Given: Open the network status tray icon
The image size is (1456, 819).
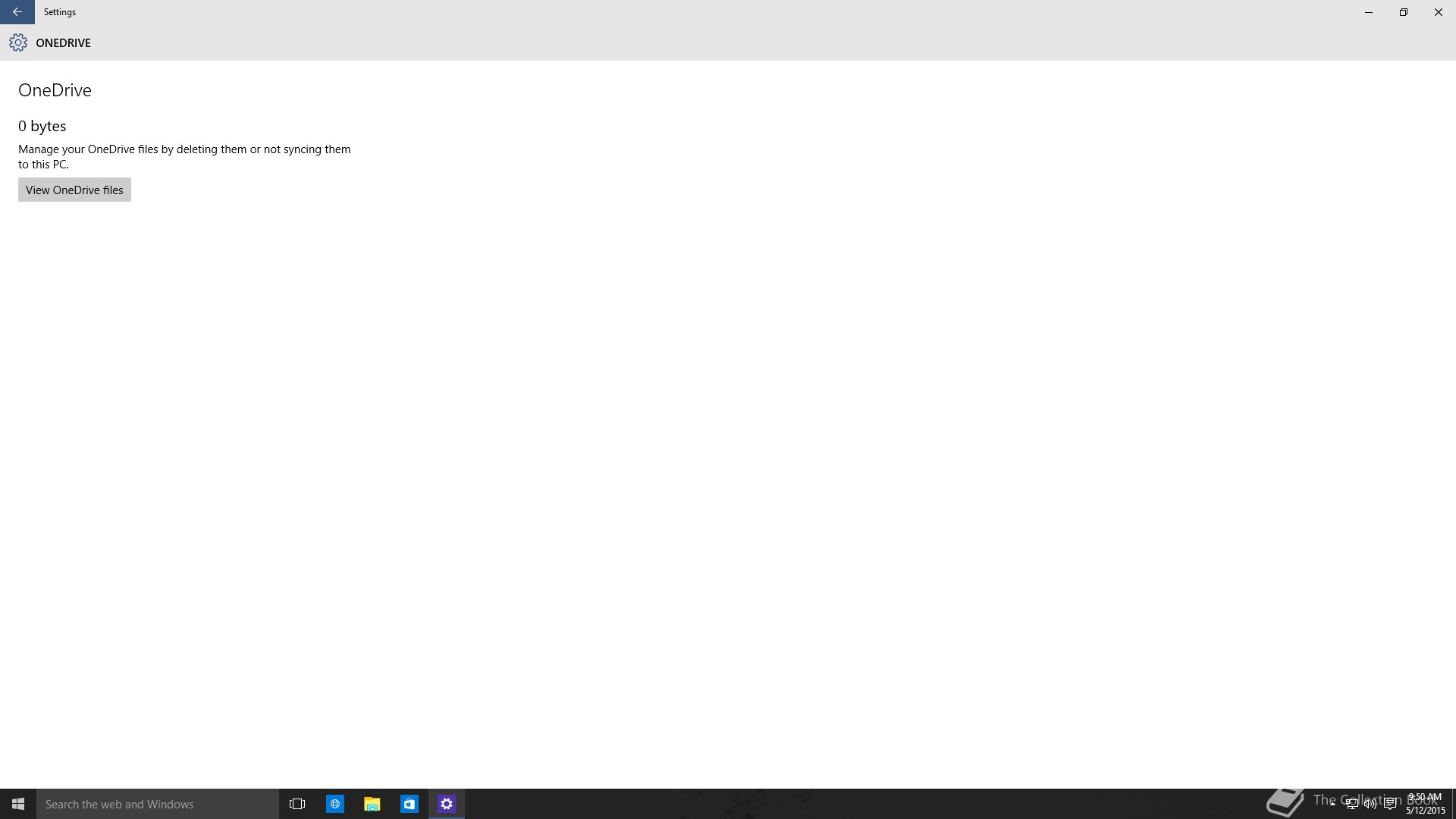Looking at the screenshot, I should coord(1351,804).
